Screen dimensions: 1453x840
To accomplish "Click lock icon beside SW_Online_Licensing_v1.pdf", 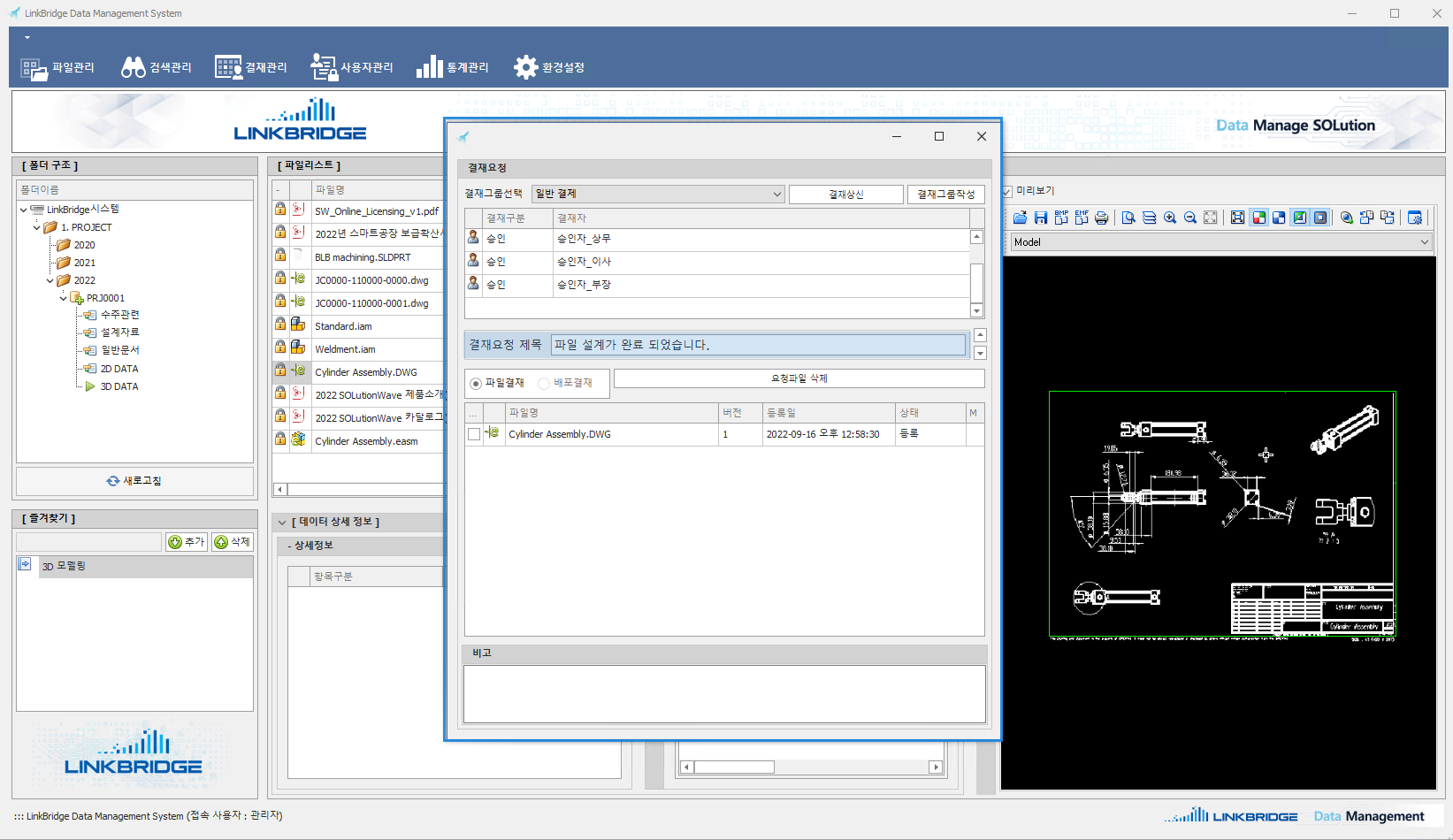I will [280, 210].
